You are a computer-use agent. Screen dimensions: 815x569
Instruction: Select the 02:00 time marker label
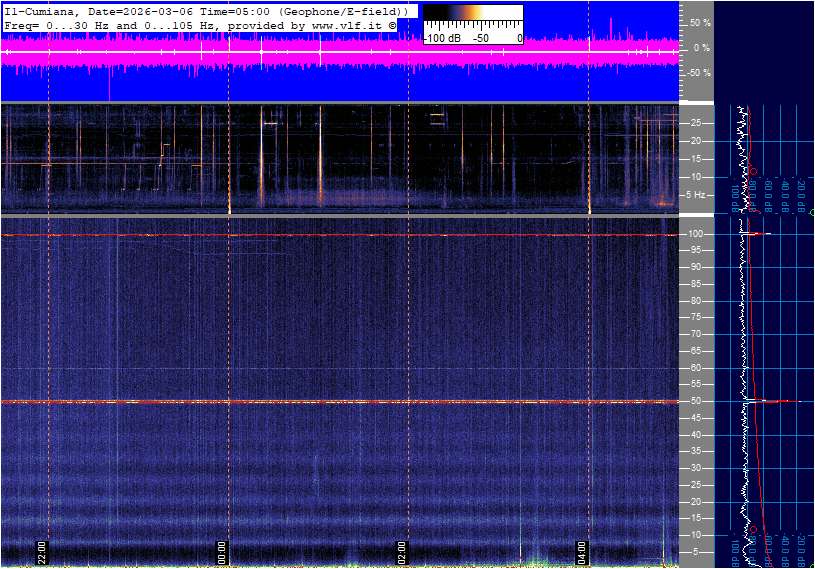[402, 553]
